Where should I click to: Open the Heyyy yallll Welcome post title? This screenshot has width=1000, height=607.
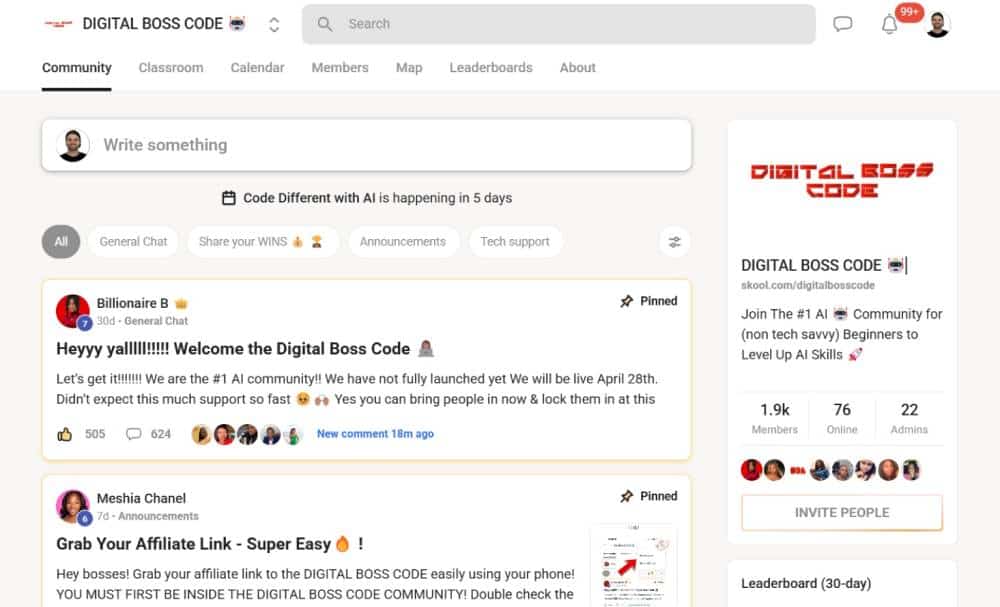245,349
